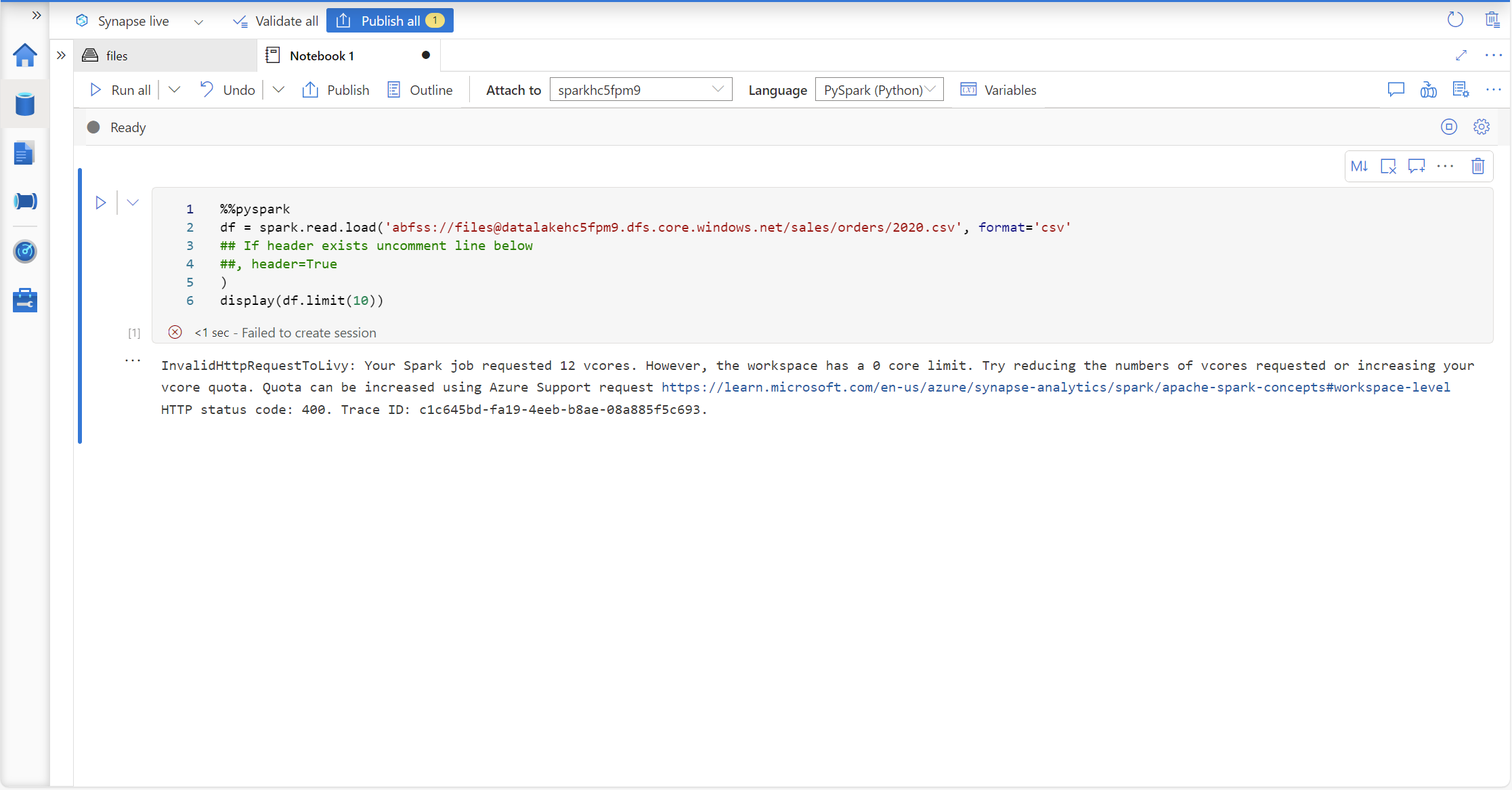Screen dimensions: 1512x790
Task: Click the failed session error icon
Action: pyautogui.click(x=175, y=332)
